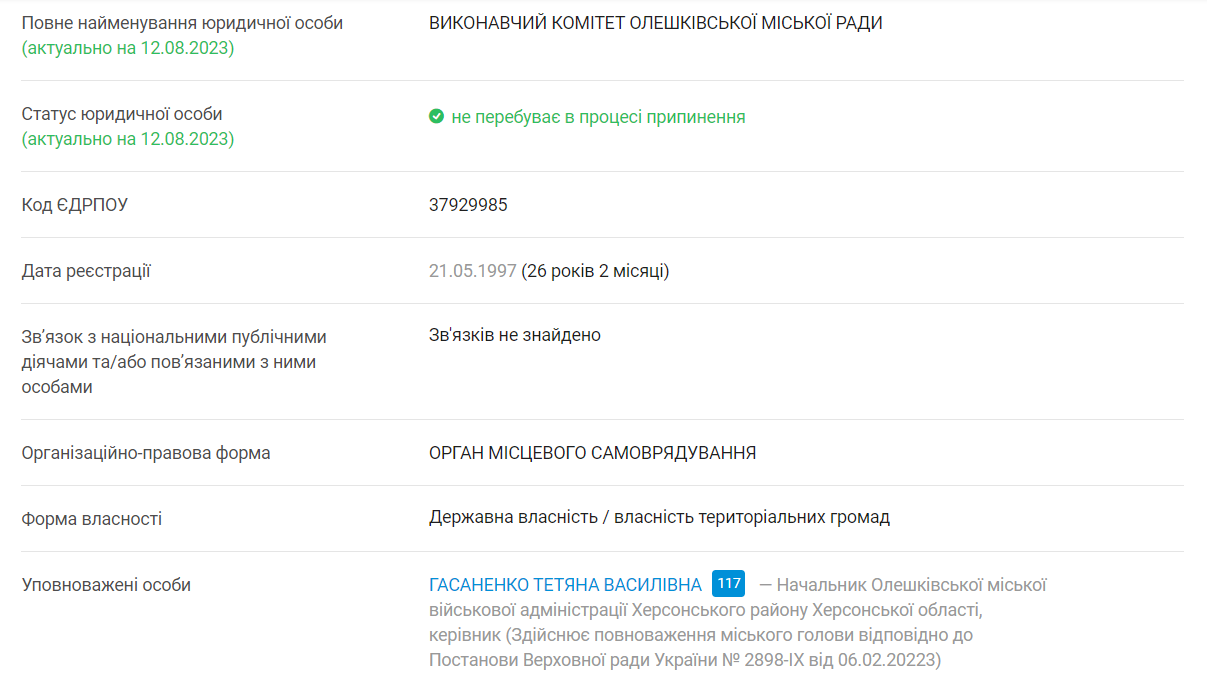
Task: Click the 'актуально на 12.08.2023' note under status
Action: 128,139
